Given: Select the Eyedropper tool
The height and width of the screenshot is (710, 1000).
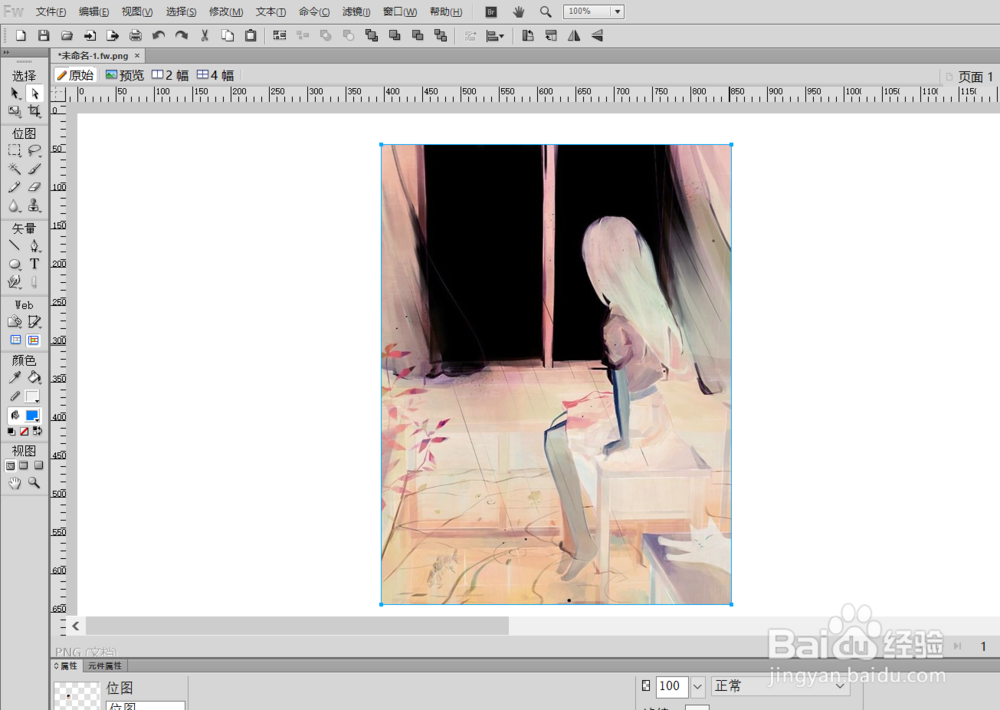Looking at the screenshot, I should click(x=15, y=378).
